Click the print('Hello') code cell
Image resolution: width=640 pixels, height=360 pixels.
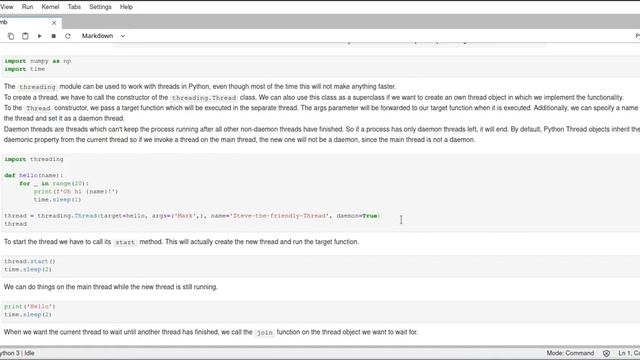[320, 311]
